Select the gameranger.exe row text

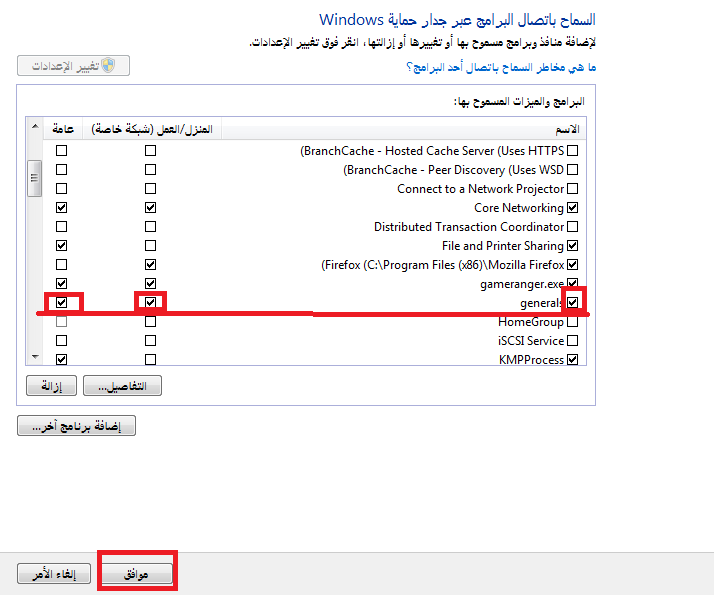coord(522,284)
